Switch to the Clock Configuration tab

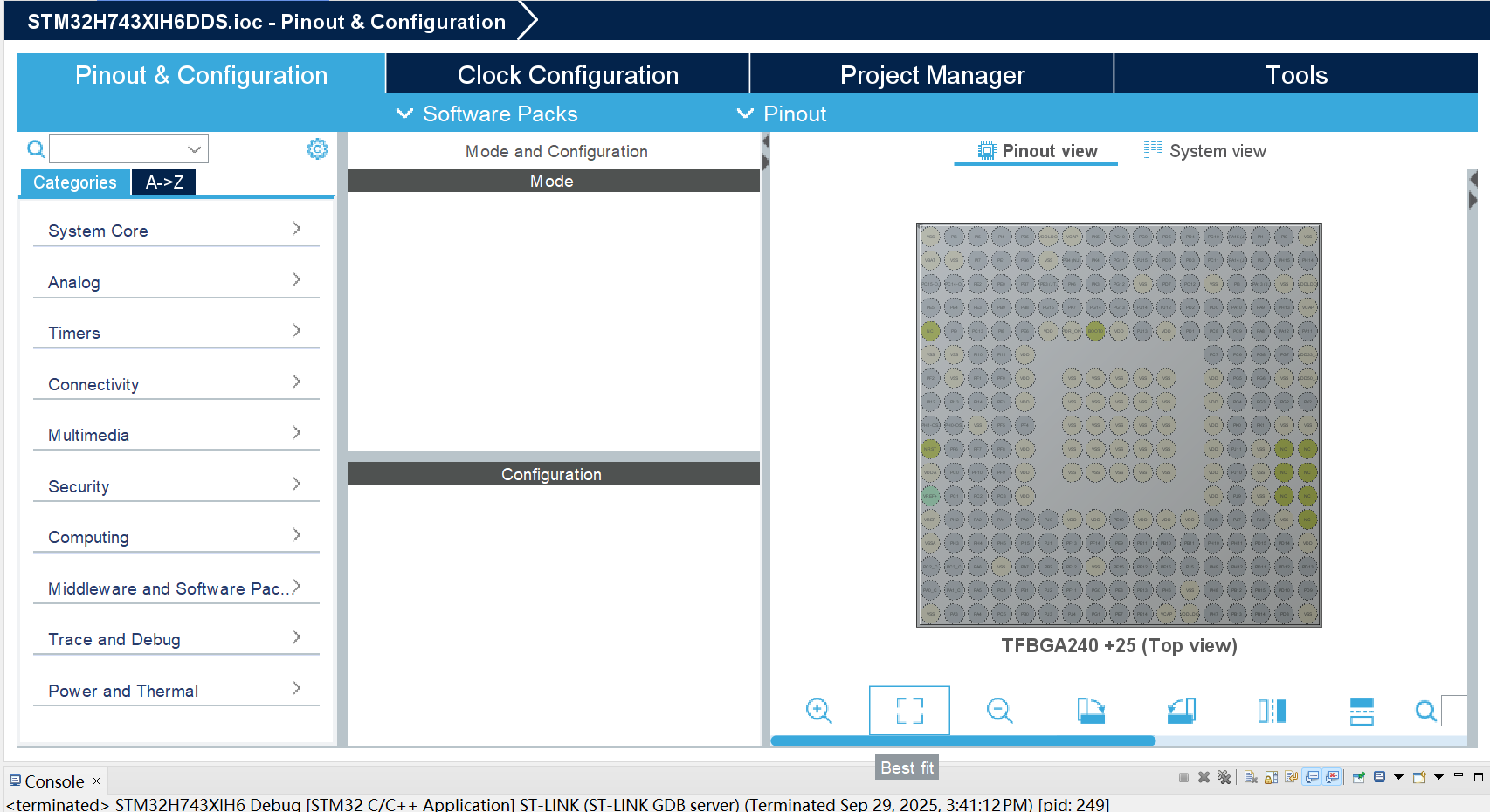[568, 74]
